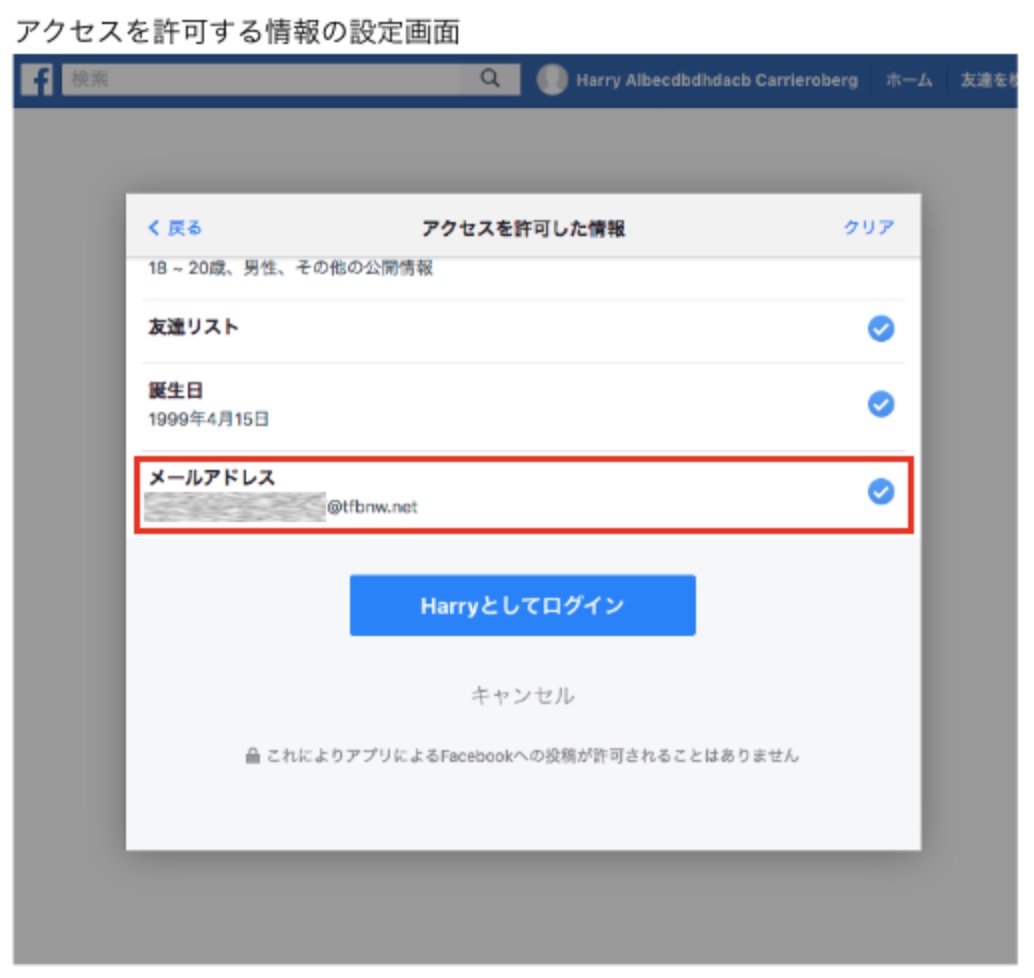The image size is (1034, 978).
Task: Click Harry's profile avatar picture
Action: pyautogui.click(x=552, y=80)
